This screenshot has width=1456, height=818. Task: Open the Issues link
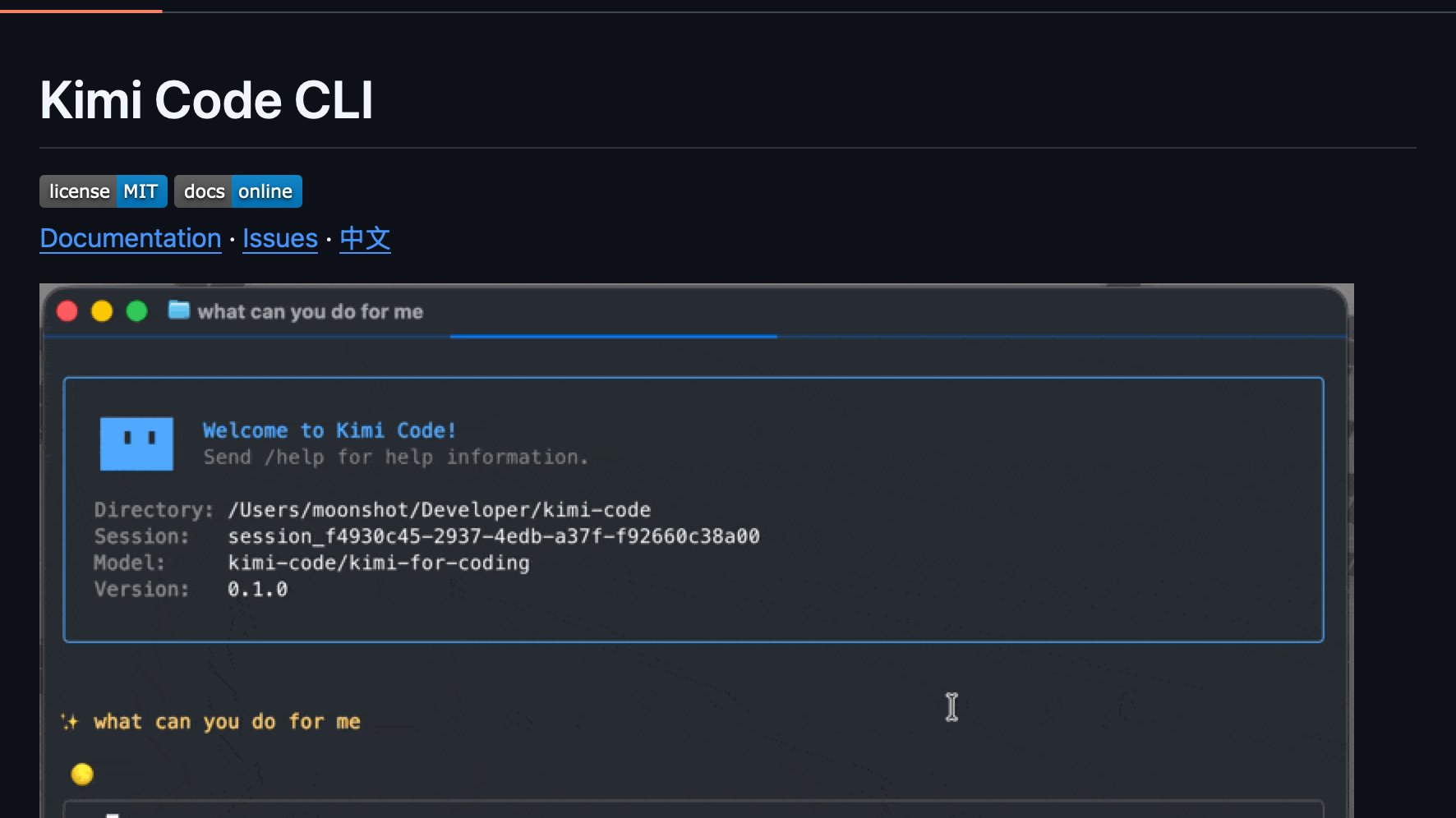pos(280,238)
